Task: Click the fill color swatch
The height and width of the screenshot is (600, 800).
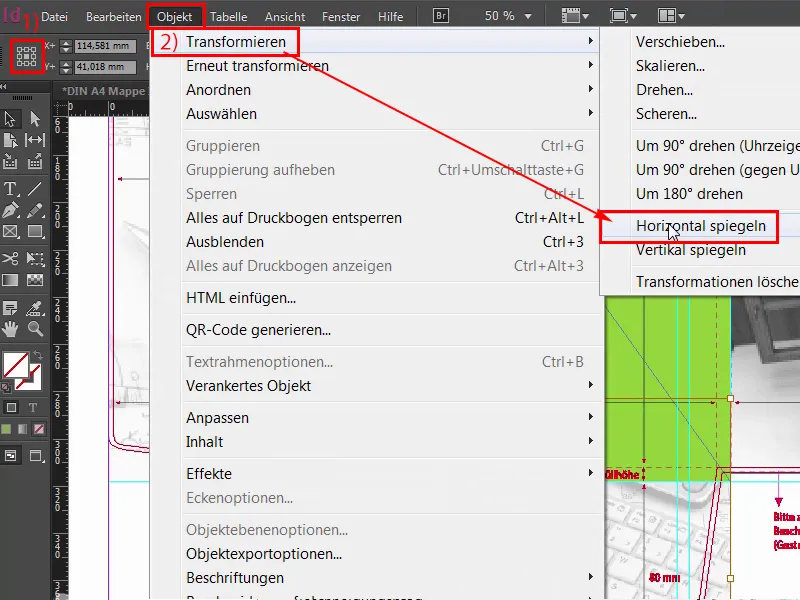Action: (16, 364)
